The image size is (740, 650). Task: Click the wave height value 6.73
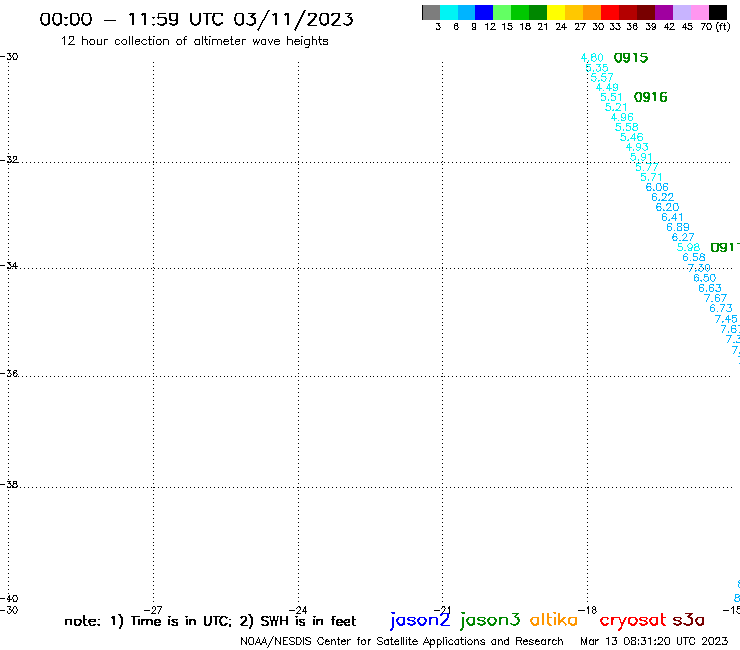(x=721, y=308)
